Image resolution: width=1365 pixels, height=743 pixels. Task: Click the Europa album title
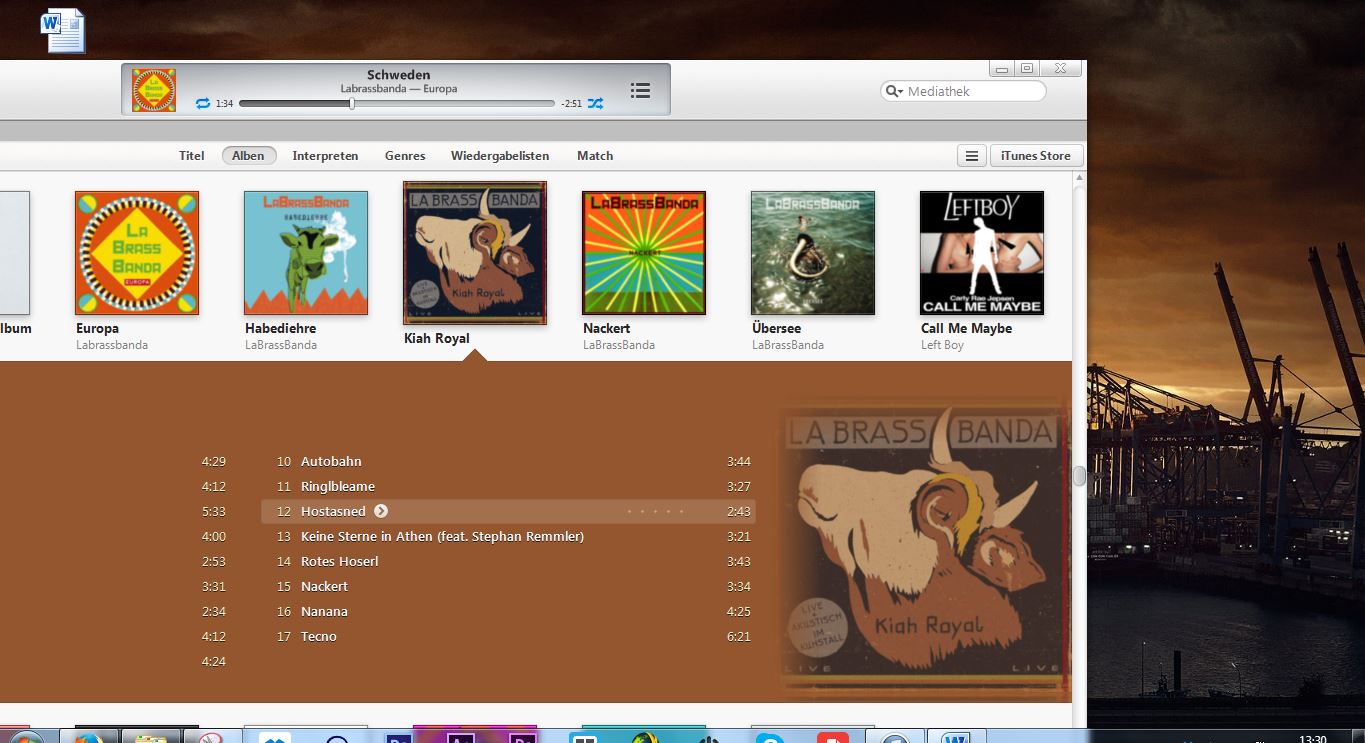click(x=97, y=328)
